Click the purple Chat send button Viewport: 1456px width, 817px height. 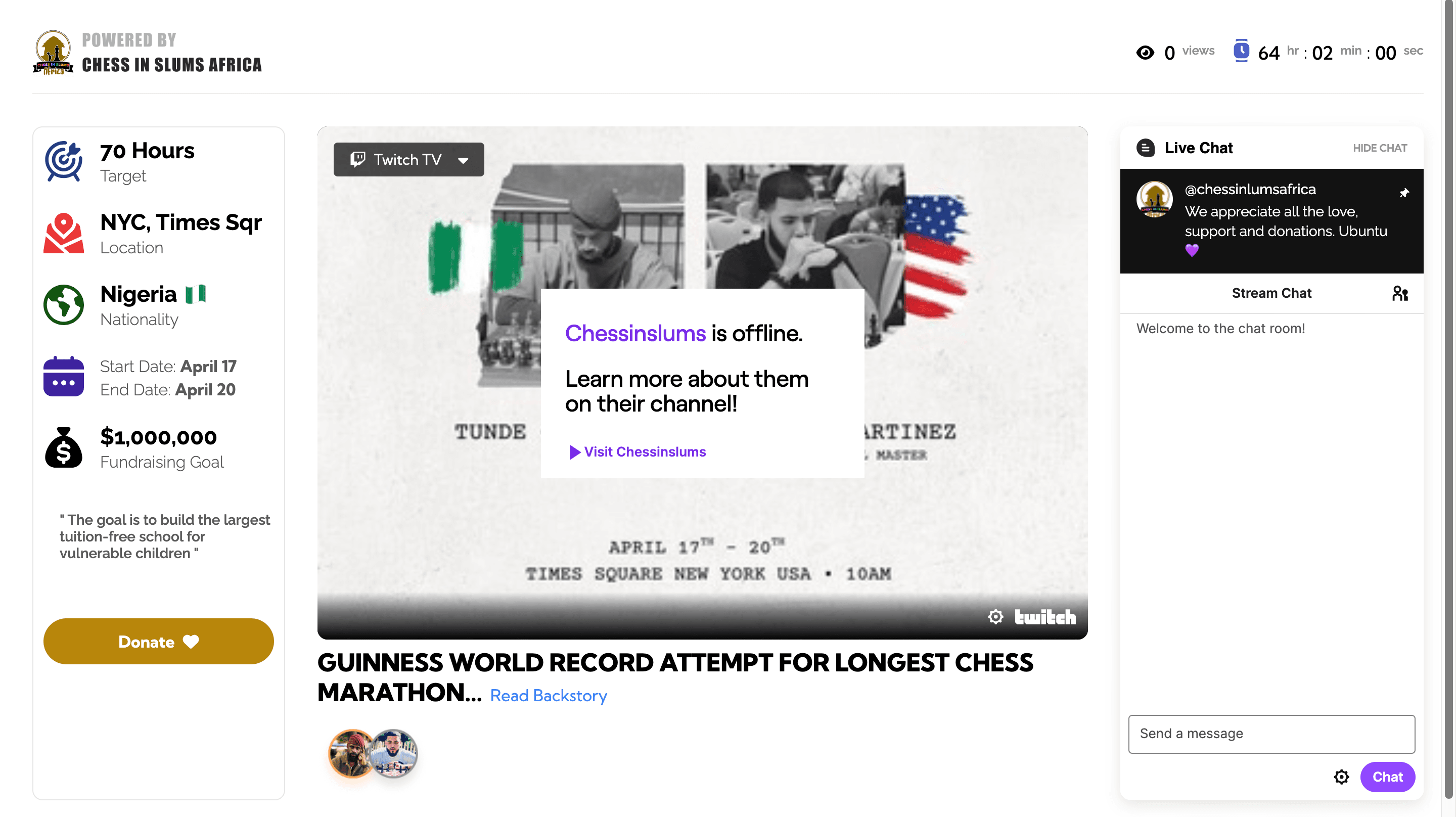[1388, 777]
